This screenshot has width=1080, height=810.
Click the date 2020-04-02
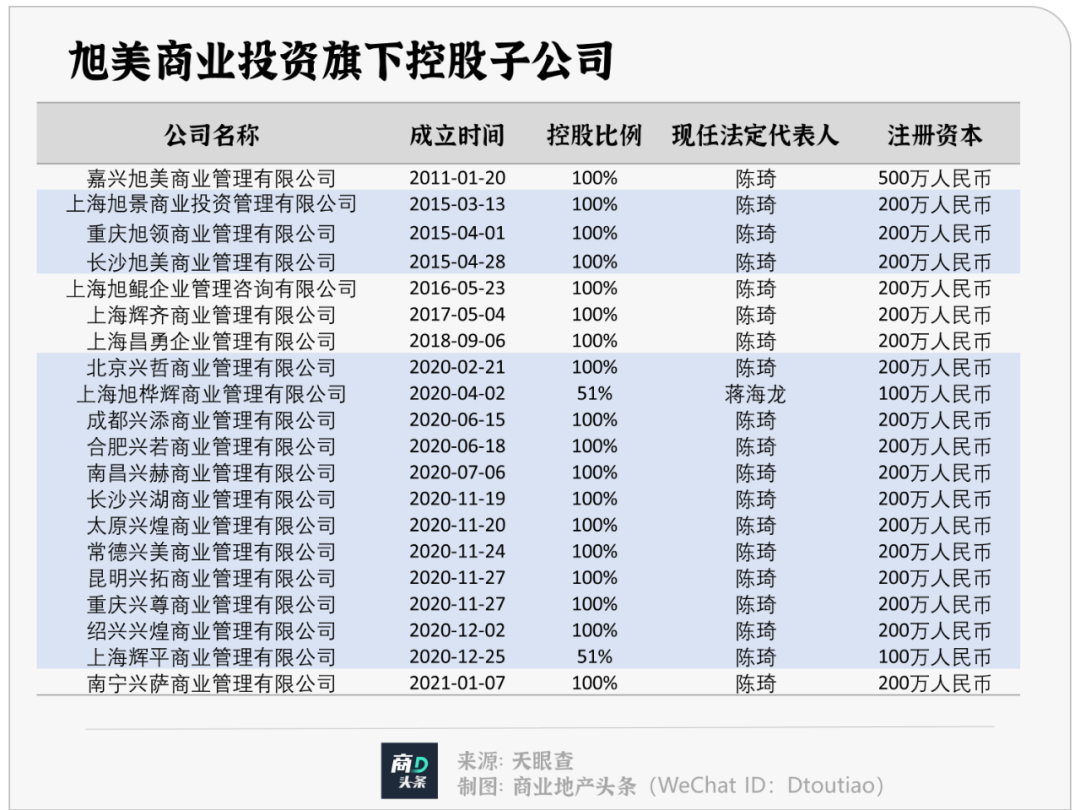click(457, 393)
